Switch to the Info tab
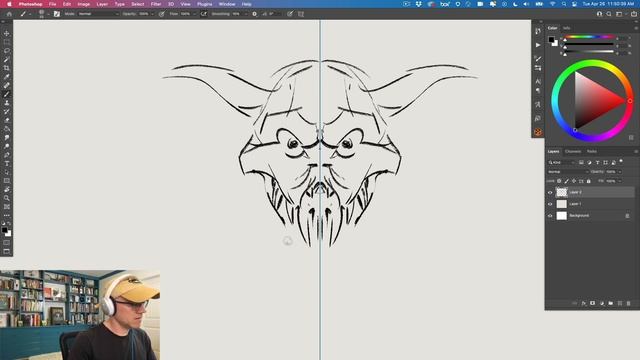This screenshot has width=640, height=360. click(567, 28)
